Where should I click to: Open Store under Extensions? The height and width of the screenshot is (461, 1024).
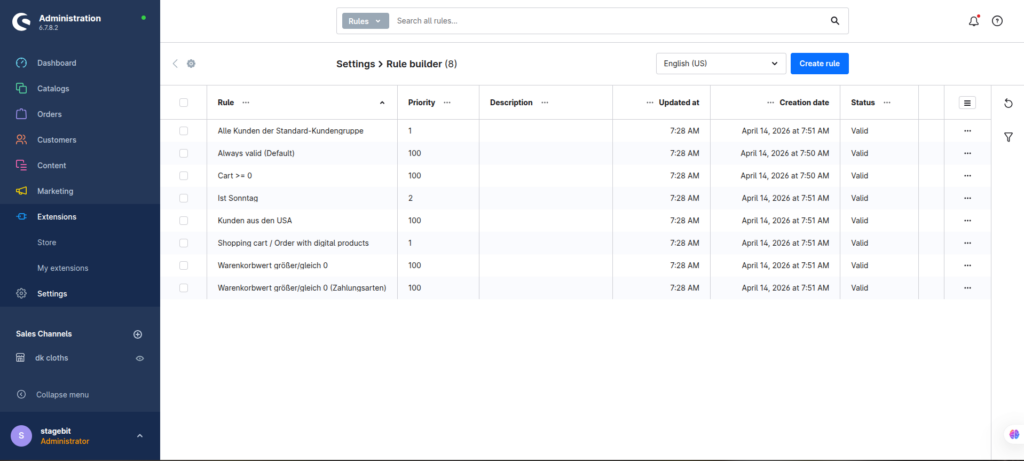tap(47, 242)
